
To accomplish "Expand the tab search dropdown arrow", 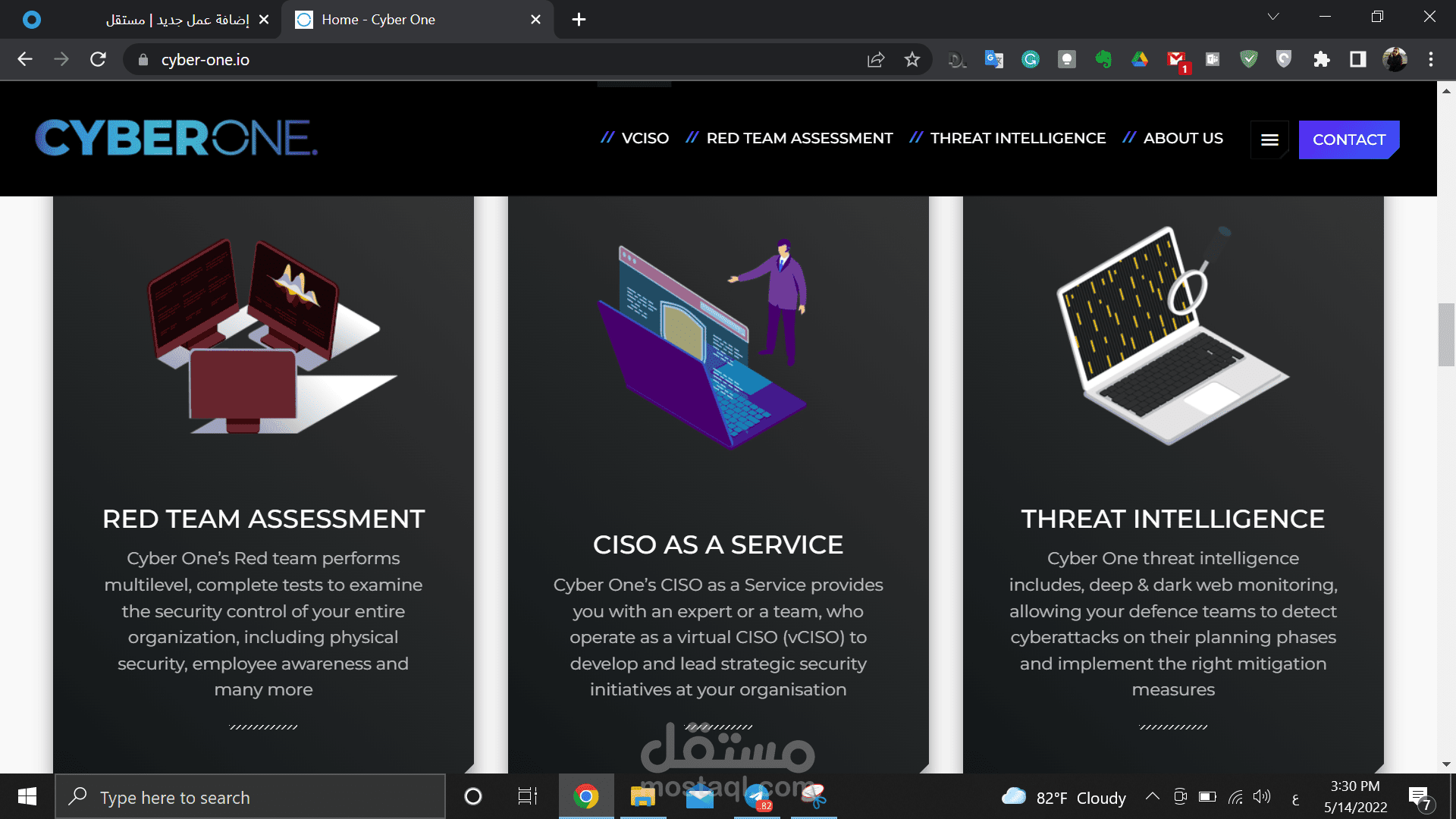I will [1273, 17].
